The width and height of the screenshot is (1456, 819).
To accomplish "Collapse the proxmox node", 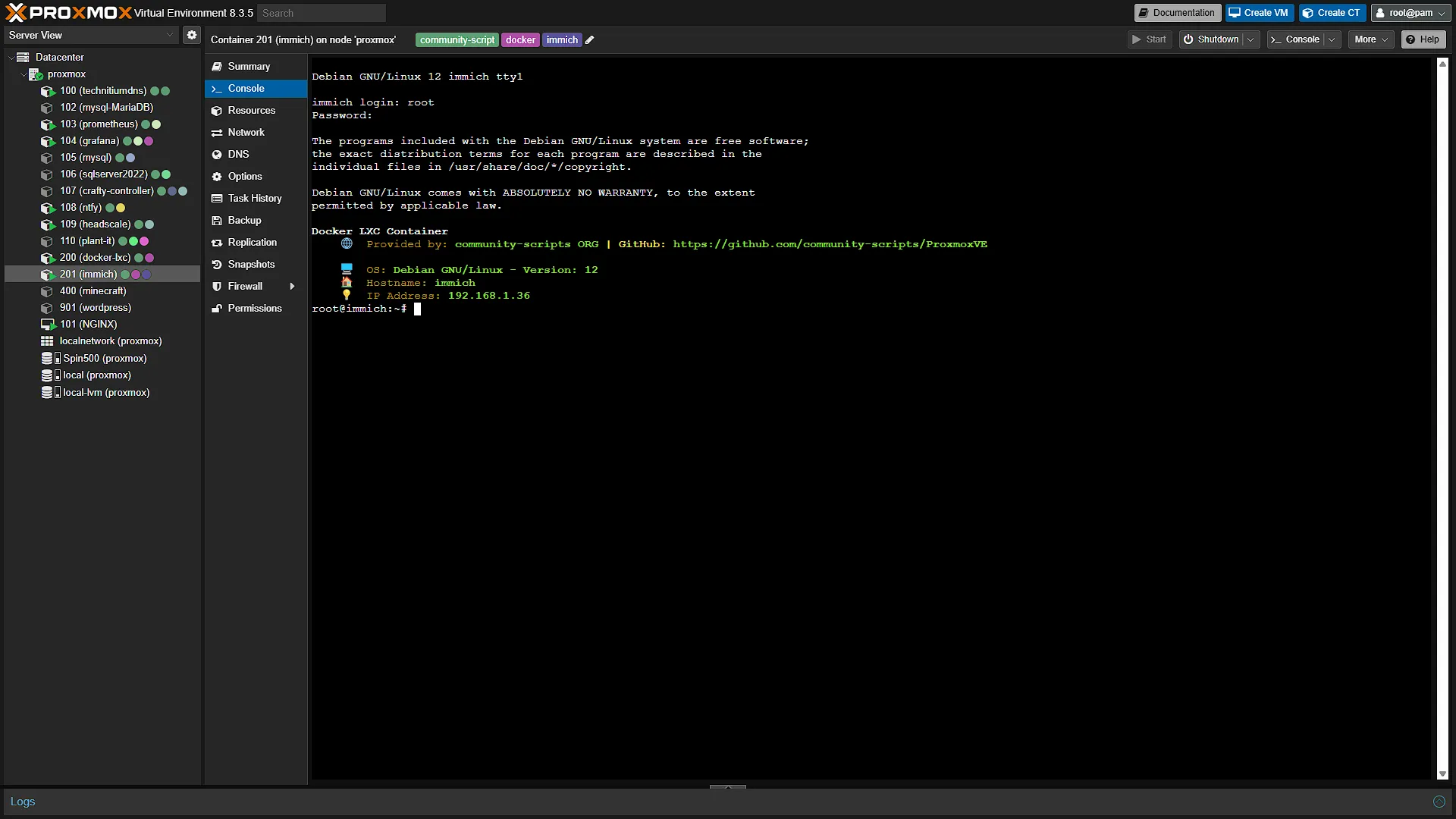I will click(24, 74).
